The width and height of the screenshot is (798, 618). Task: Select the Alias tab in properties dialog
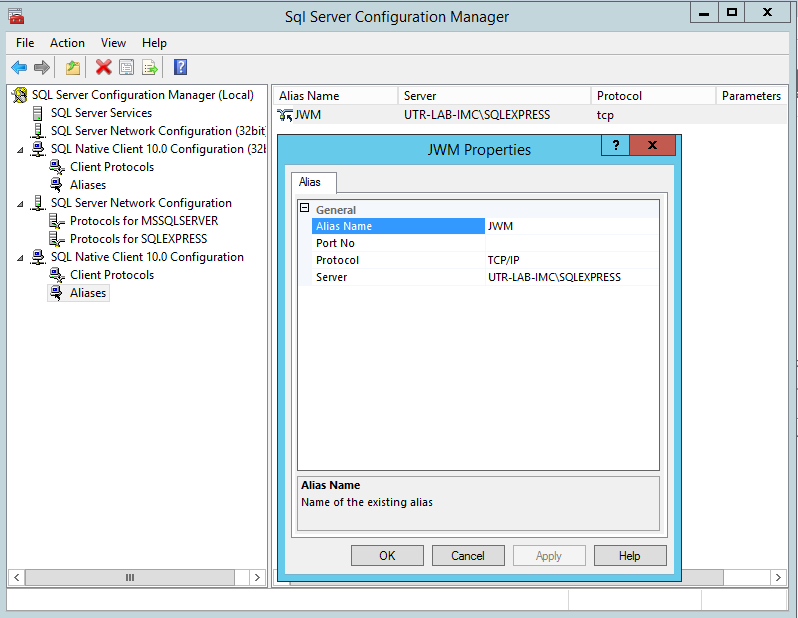point(314,182)
